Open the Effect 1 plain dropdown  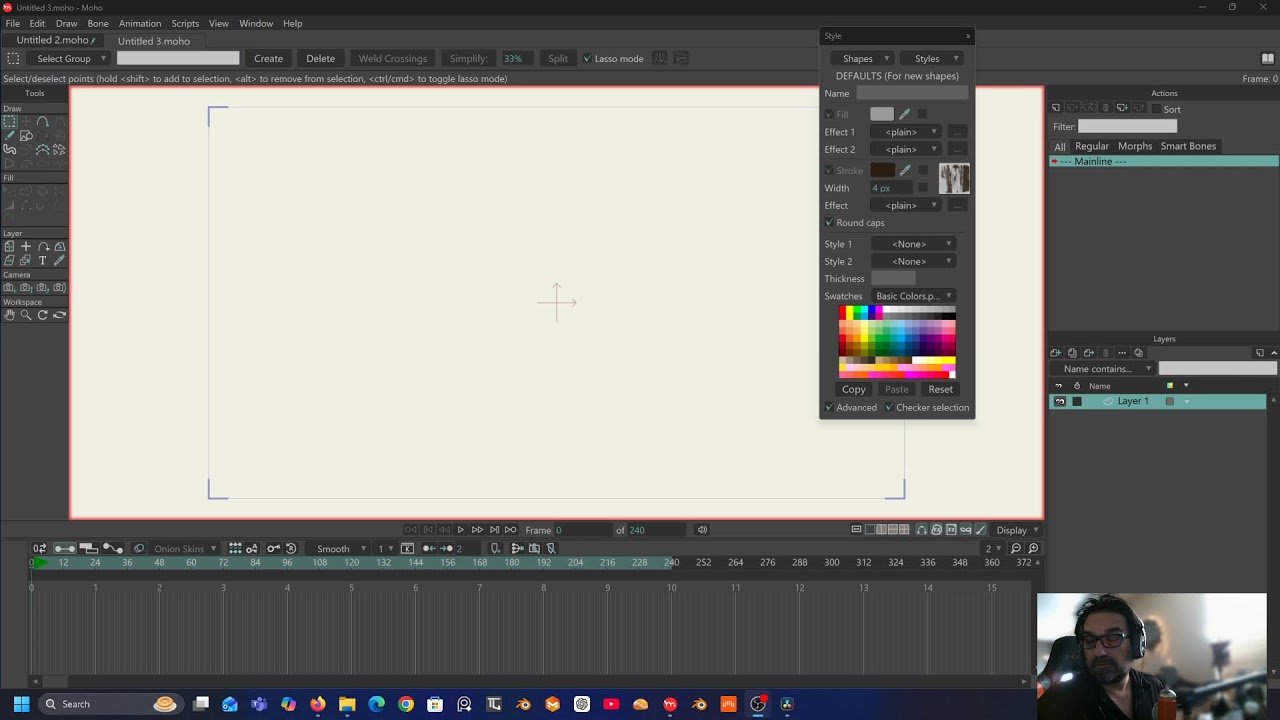coord(908,132)
